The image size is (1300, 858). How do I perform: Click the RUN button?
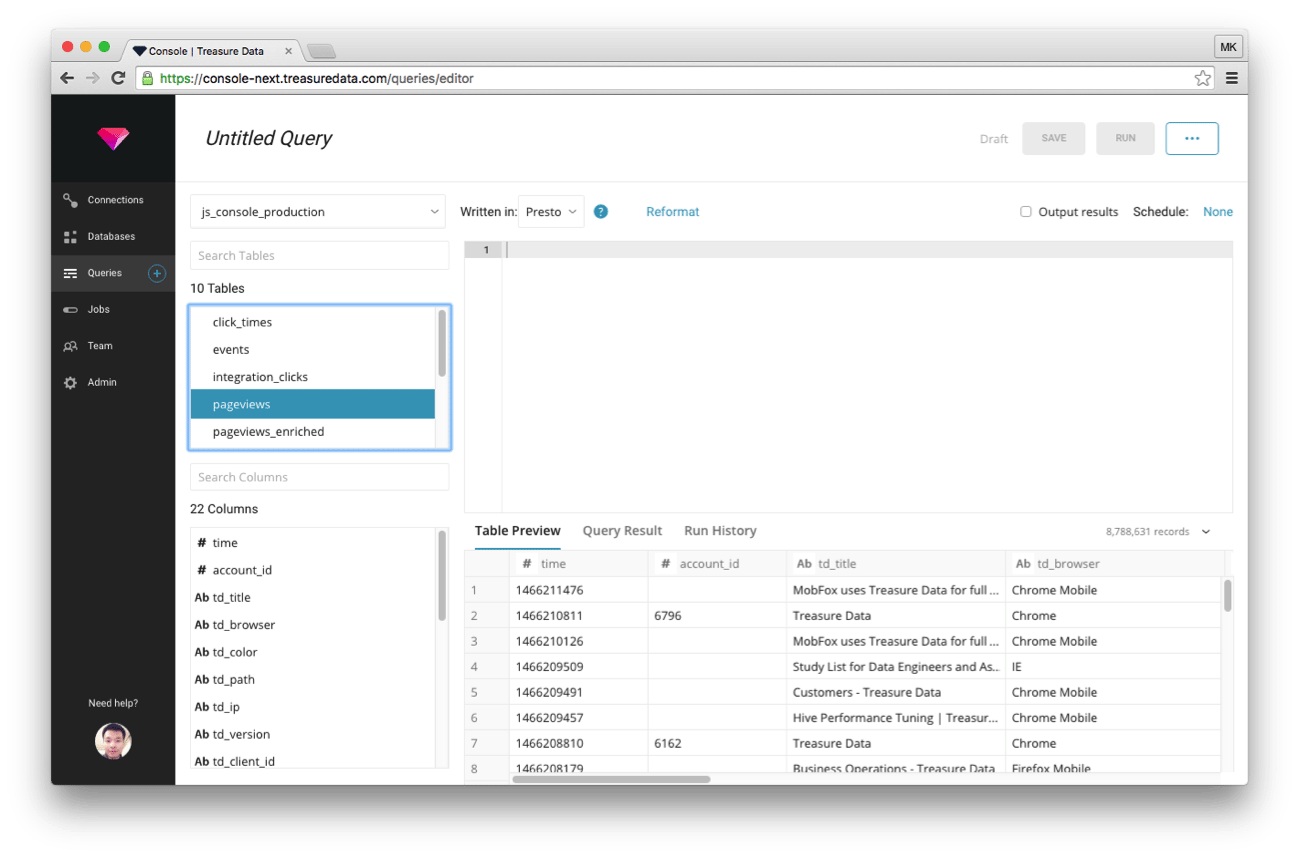[x=1125, y=139]
